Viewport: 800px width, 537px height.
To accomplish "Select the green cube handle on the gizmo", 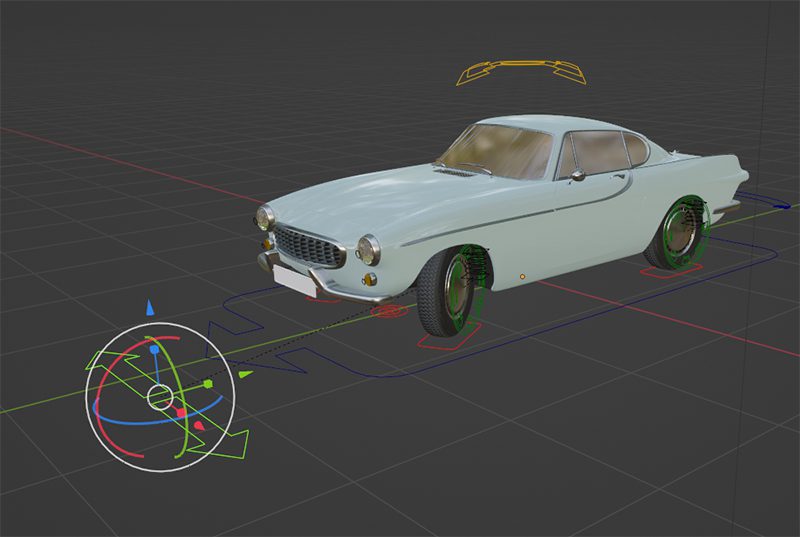I will pyautogui.click(x=207, y=383).
